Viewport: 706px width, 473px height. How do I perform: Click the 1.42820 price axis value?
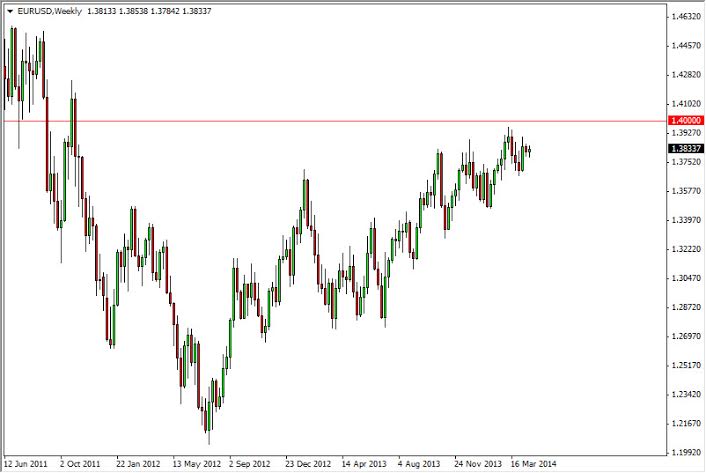686,75
